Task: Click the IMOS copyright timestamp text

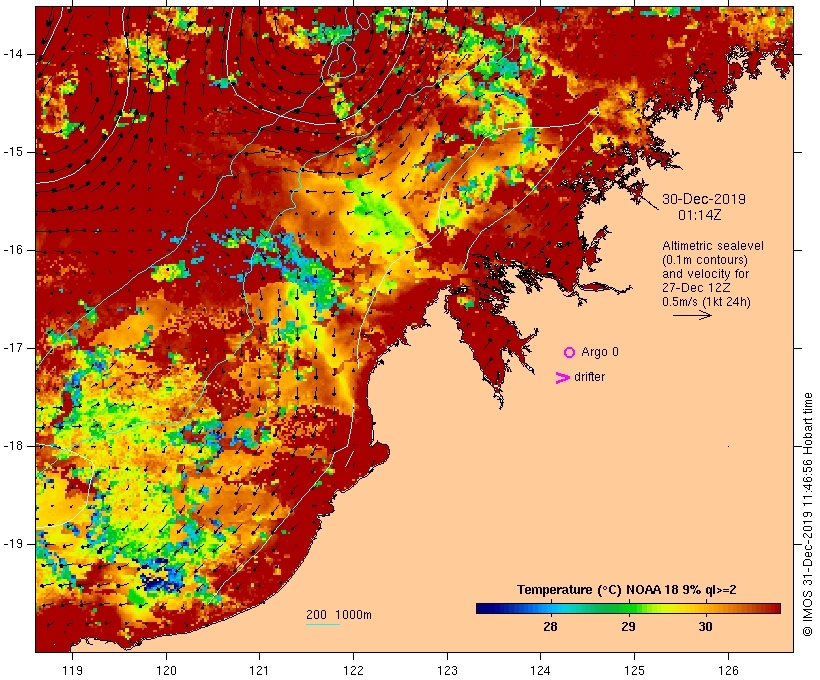Action: click(807, 515)
